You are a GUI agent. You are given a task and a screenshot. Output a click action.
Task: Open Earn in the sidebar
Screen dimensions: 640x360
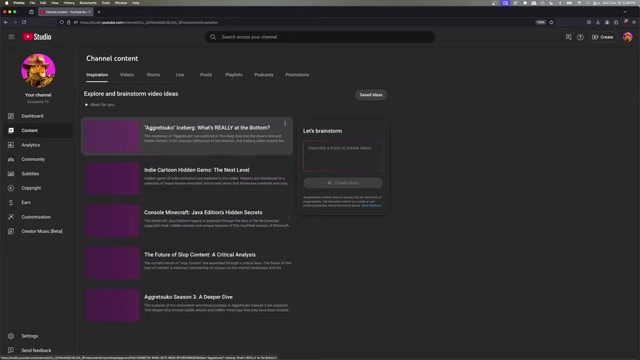click(37, 202)
